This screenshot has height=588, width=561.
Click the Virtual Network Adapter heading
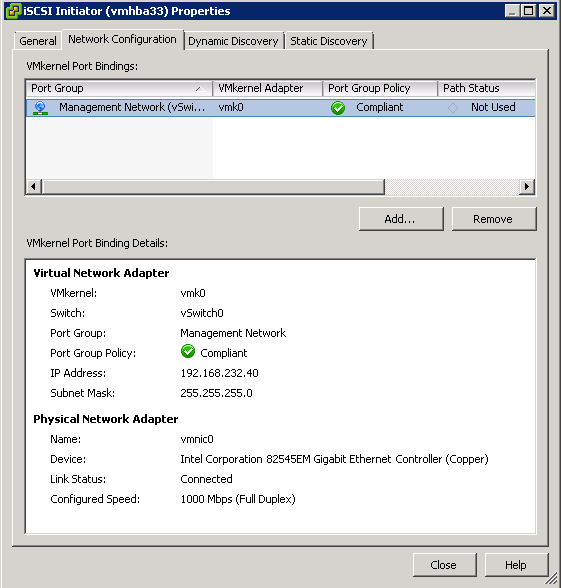coord(101,273)
